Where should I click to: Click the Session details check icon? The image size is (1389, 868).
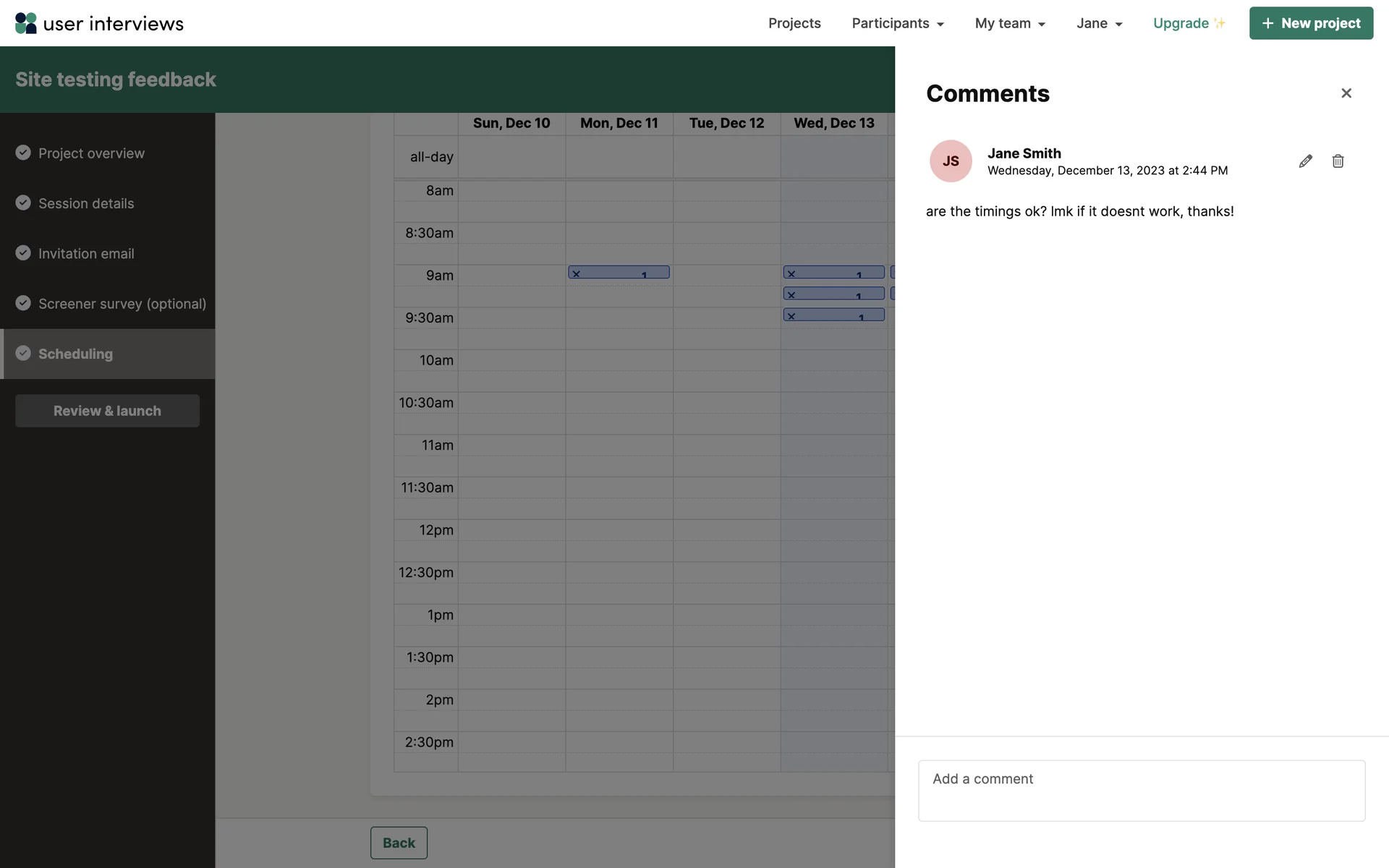click(x=23, y=203)
